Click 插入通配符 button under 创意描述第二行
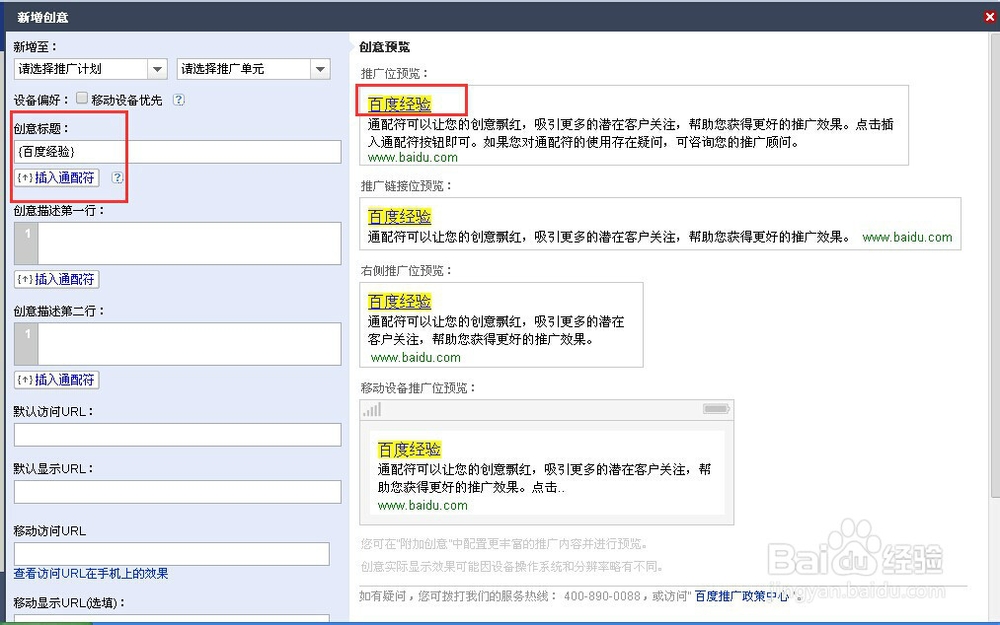The height and width of the screenshot is (625, 1000). (x=57, y=379)
